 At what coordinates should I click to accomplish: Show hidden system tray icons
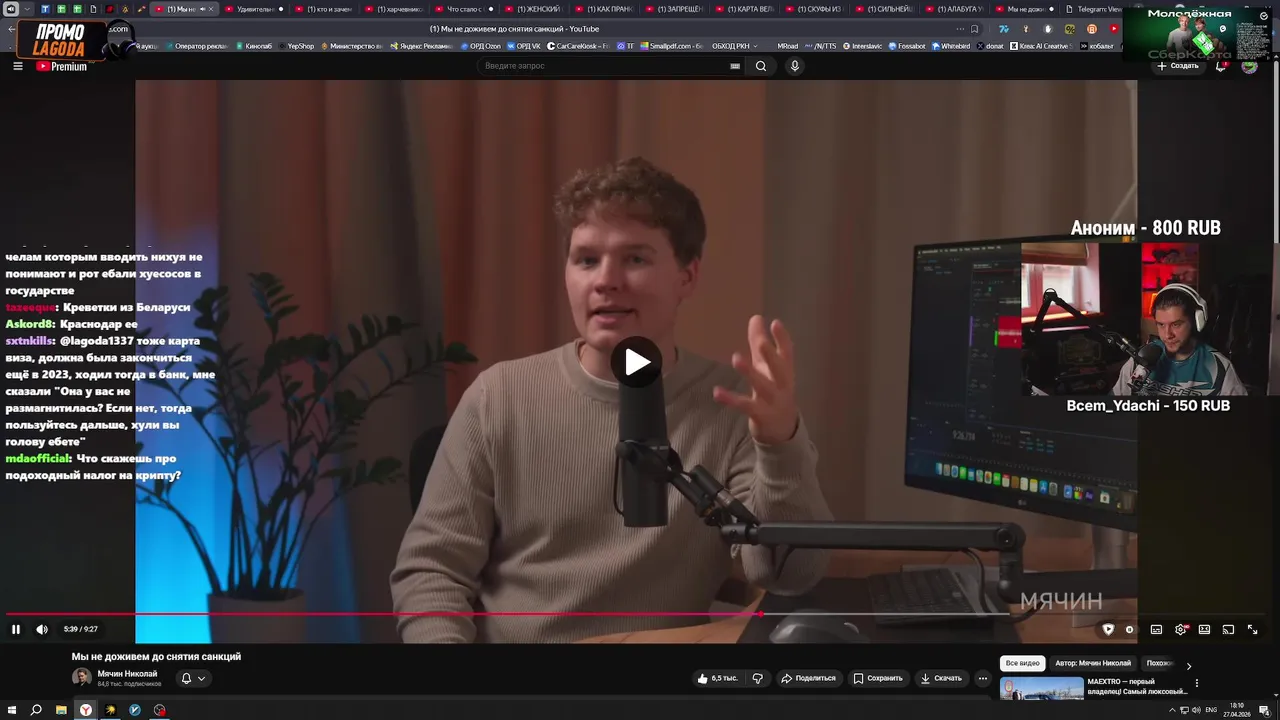coord(1172,710)
